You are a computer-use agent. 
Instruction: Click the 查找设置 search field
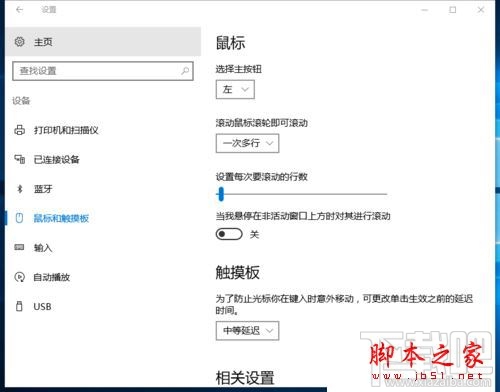[103, 71]
